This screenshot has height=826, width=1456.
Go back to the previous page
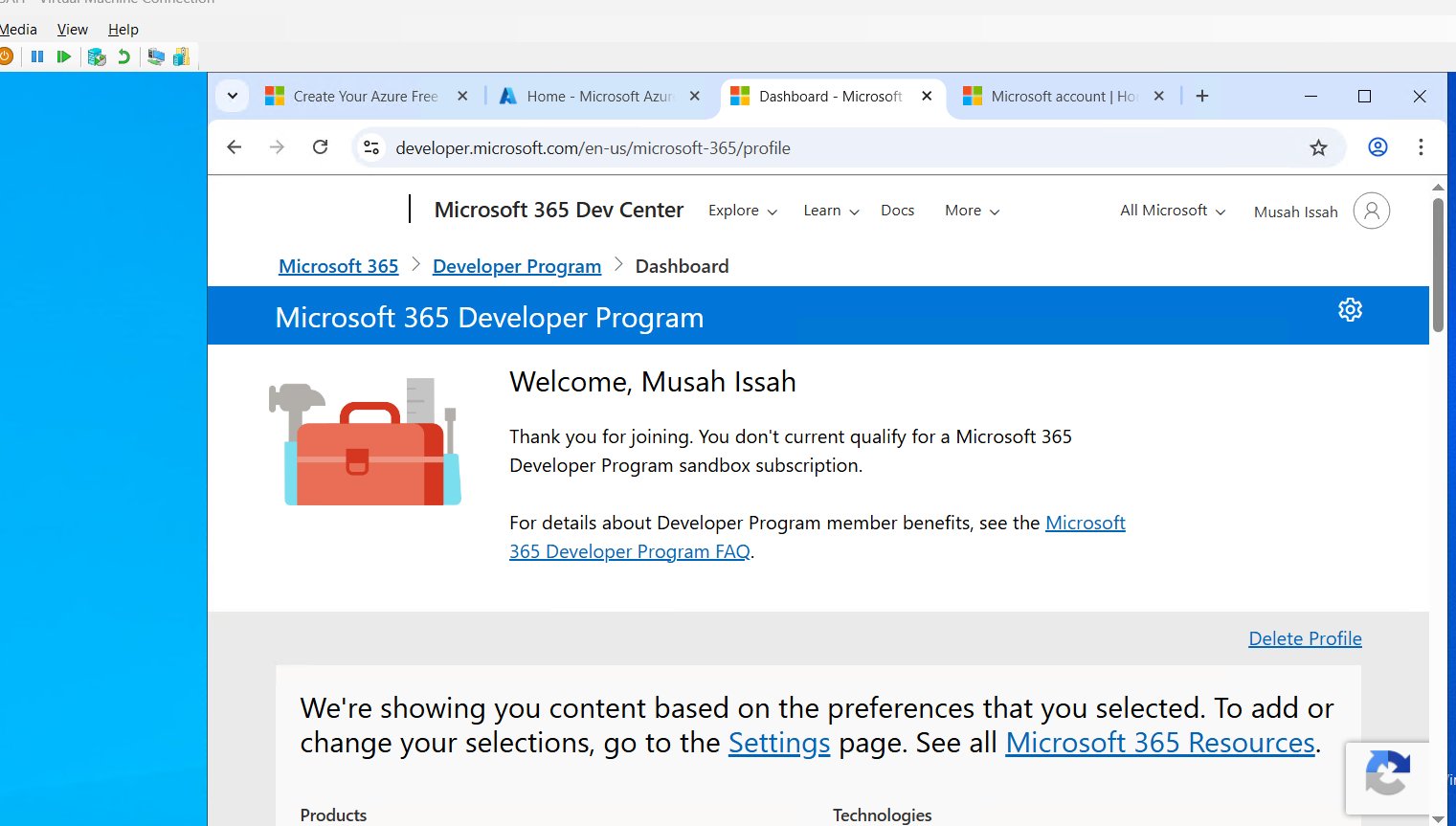pyautogui.click(x=235, y=147)
